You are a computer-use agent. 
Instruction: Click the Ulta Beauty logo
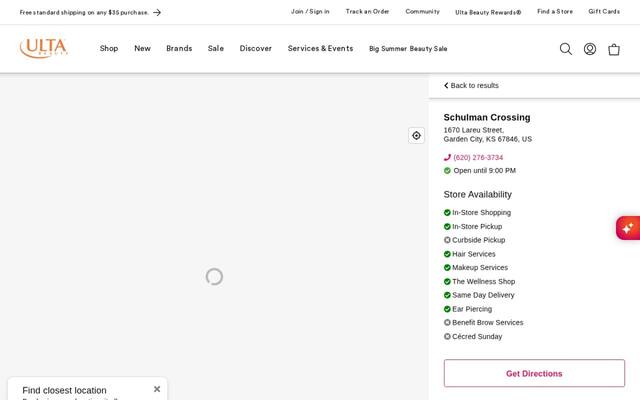pos(44,48)
